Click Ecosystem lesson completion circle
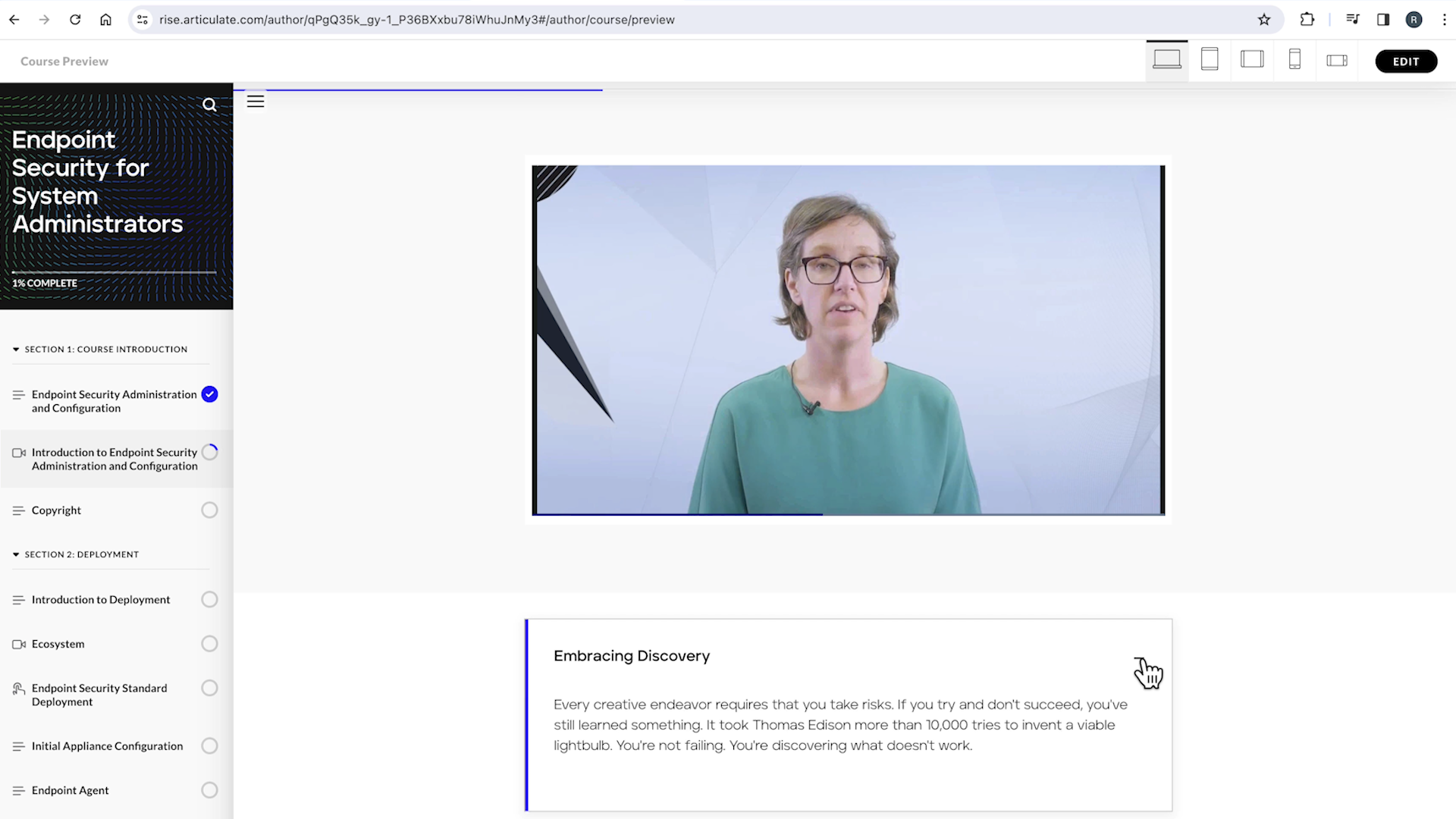Image resolution: width=1456 pixels, height=819 pixels. pos(209,644)
